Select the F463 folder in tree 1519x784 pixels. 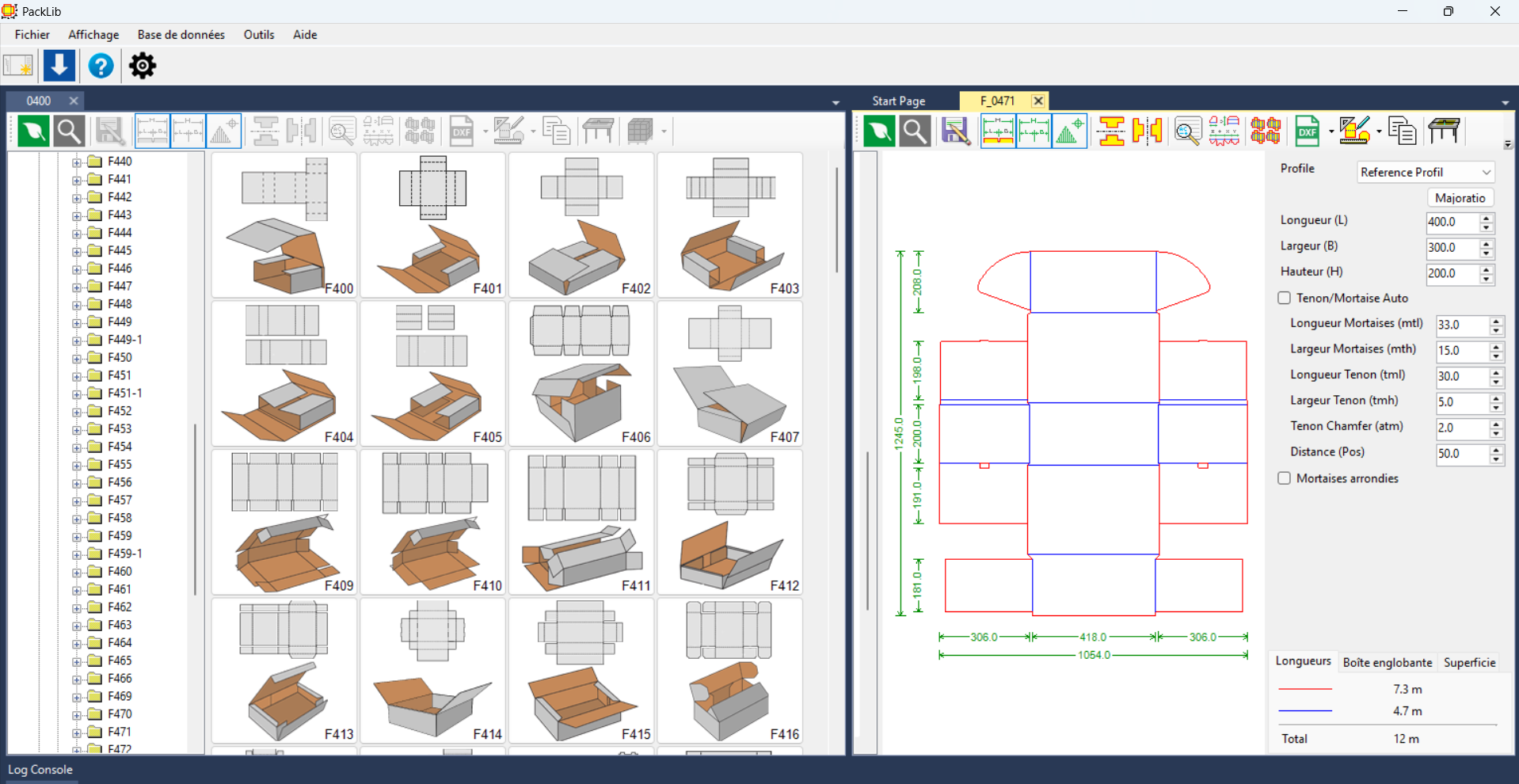coord(120,626)
